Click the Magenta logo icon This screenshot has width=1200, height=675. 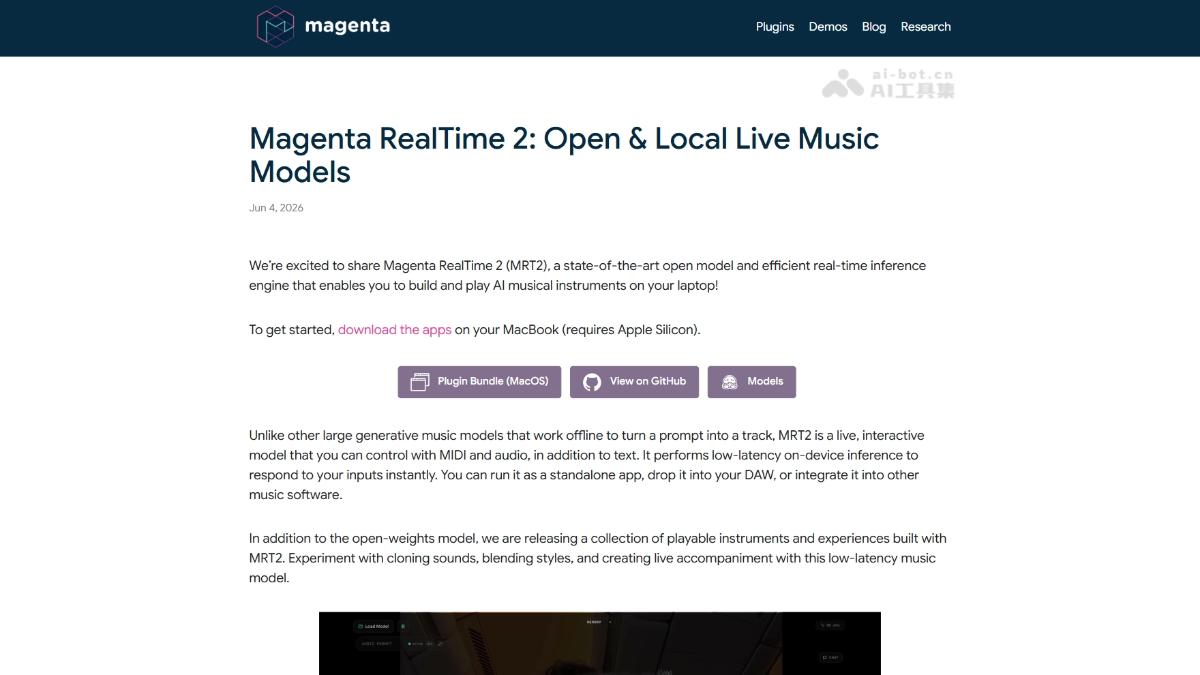pyautogui.click(x=276, y=27)
